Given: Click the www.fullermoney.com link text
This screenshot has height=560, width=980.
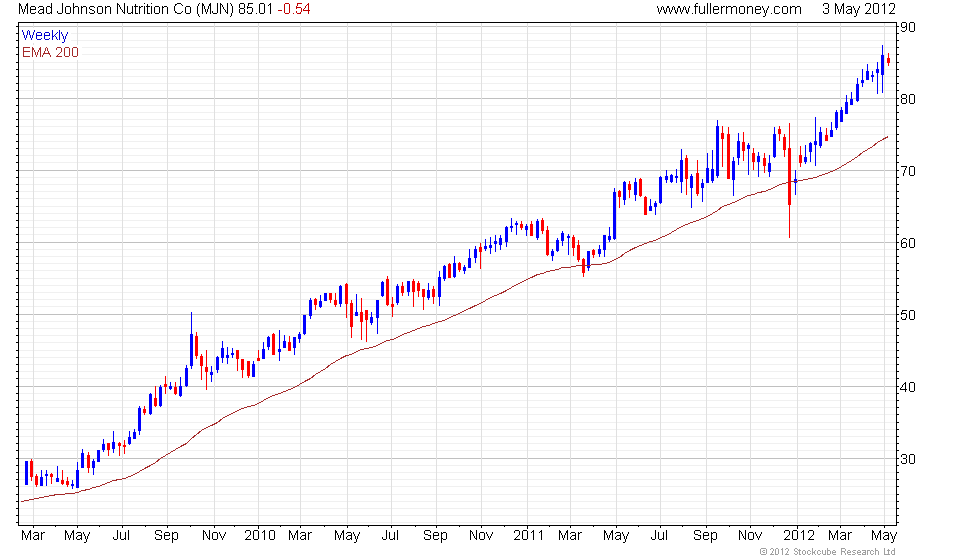Looking at the screenshot, I should pyautogui.click(x=729, y=9).
